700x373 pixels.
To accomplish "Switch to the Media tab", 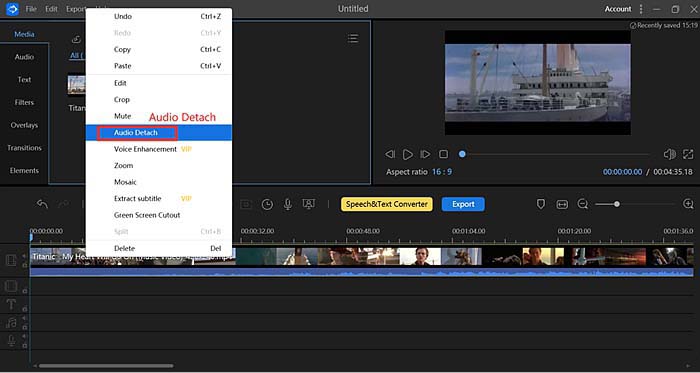I will [24, 34].
